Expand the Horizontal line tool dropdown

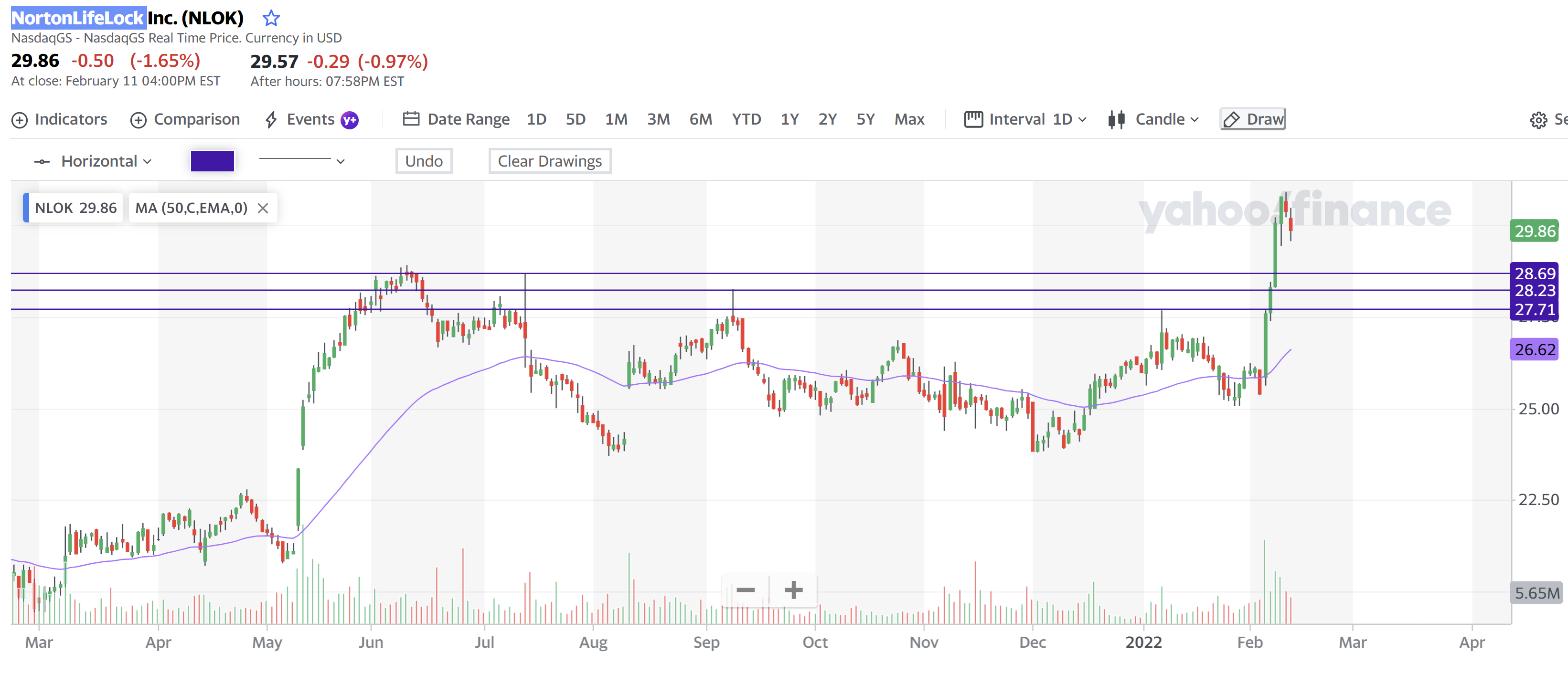(93, 161)
